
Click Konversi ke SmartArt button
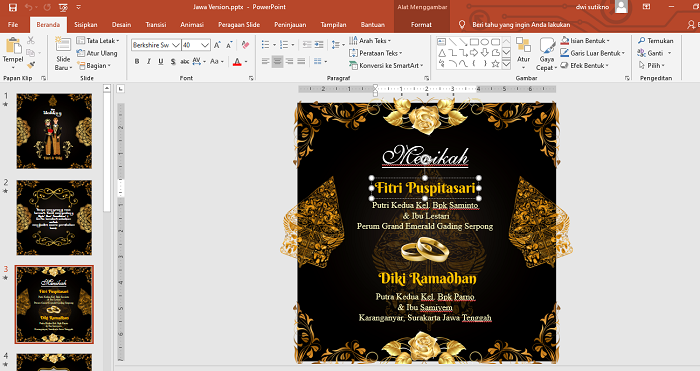click(x=385, y=66)
